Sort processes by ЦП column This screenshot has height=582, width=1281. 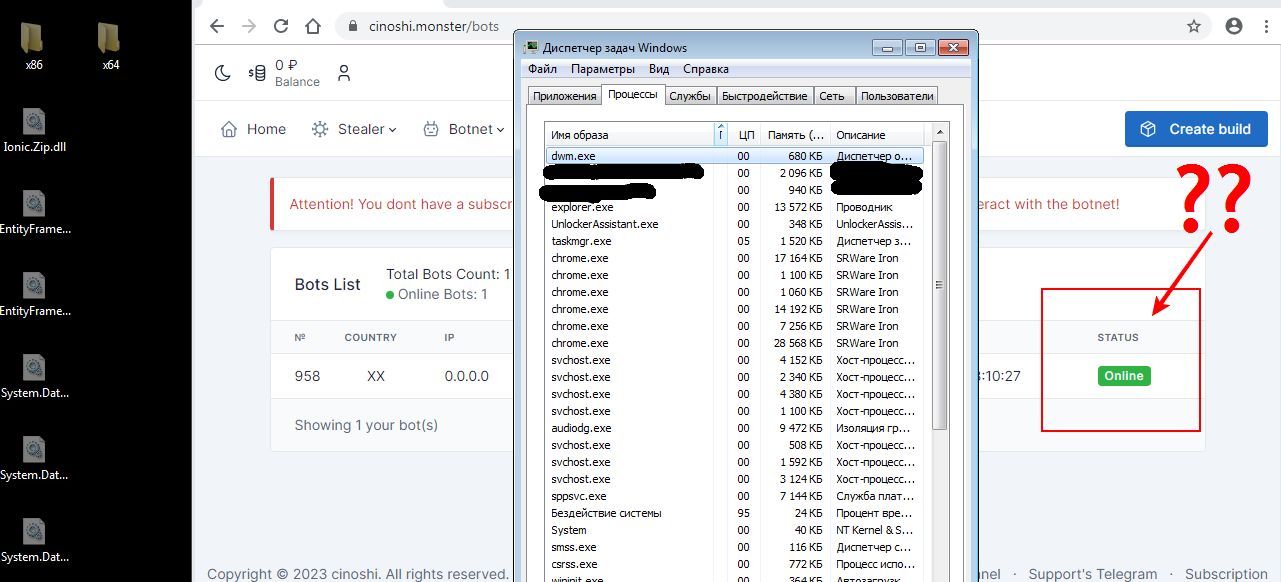click(x=746, y=135)
